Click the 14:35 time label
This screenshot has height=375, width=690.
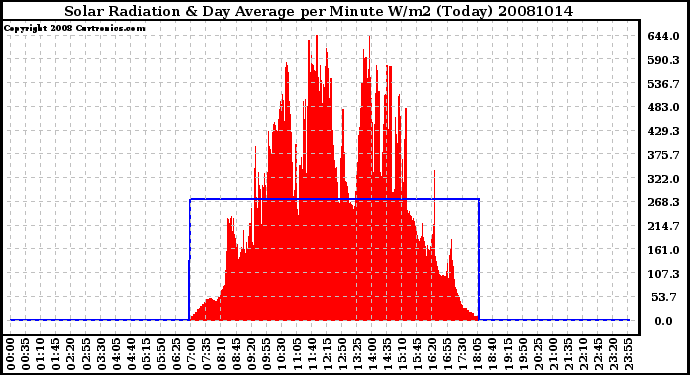tap(387, 354)
